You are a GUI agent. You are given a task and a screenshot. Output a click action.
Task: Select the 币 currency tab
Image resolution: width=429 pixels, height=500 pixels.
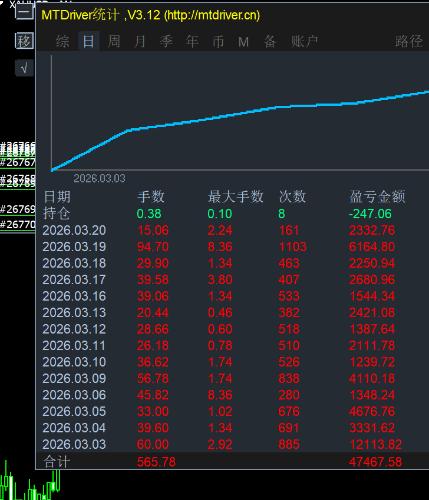(218, 42)
